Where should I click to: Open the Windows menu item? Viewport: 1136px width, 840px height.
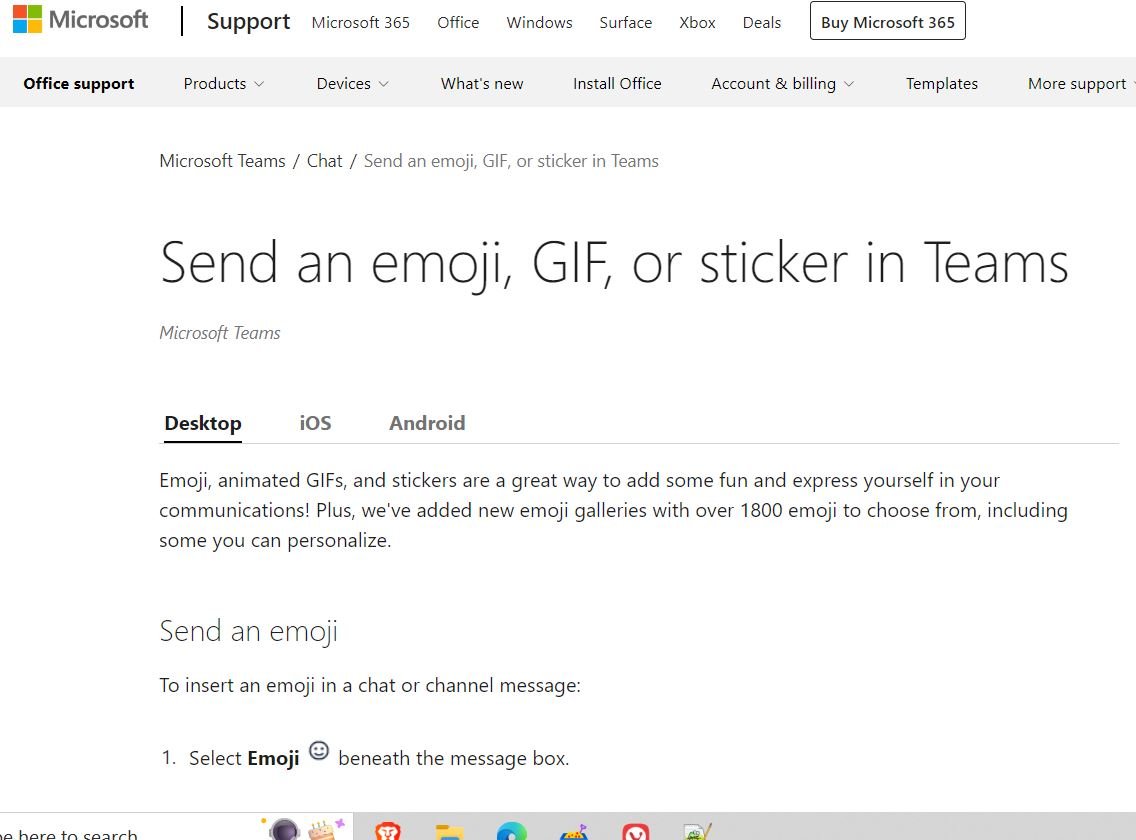[x=540, y=22]
